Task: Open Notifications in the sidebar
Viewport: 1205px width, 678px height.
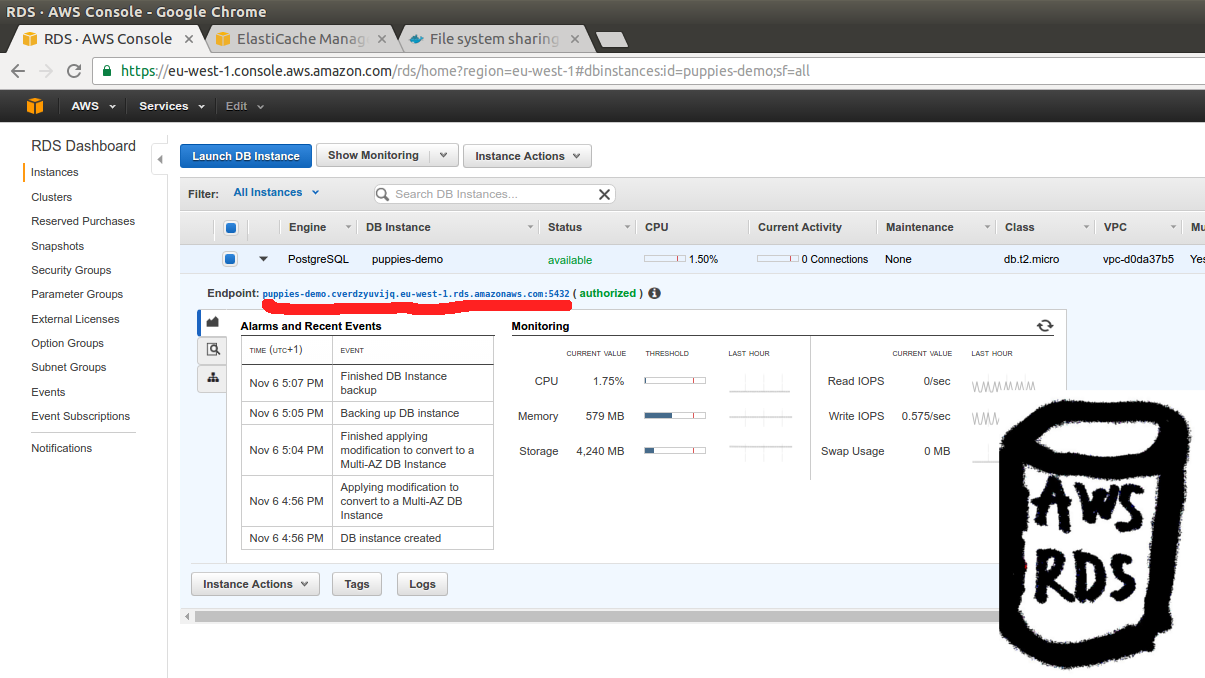Action: (x=61, y=448)
